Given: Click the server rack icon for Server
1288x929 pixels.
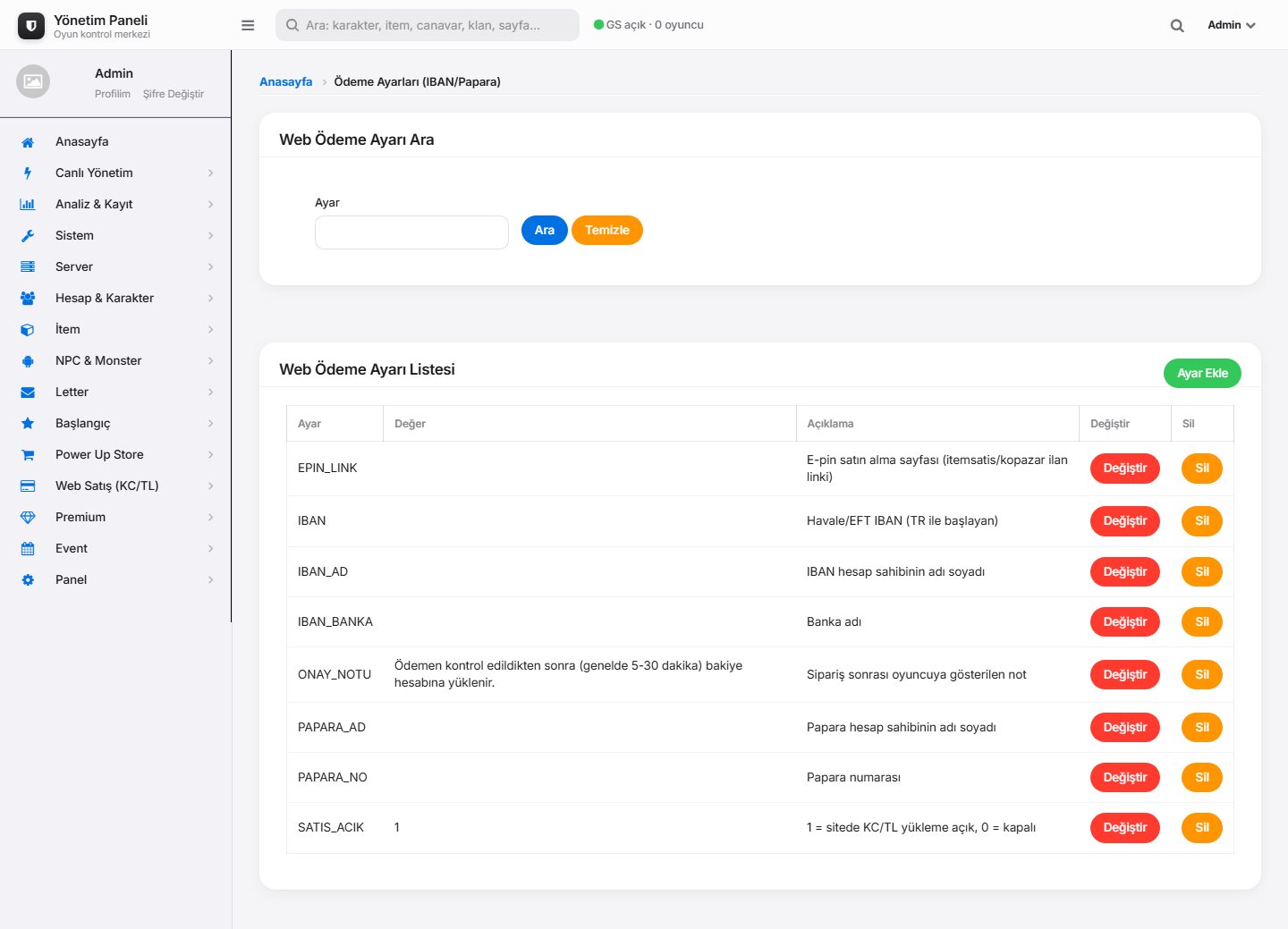Looking at the screenshot, I should pos(28,267).
